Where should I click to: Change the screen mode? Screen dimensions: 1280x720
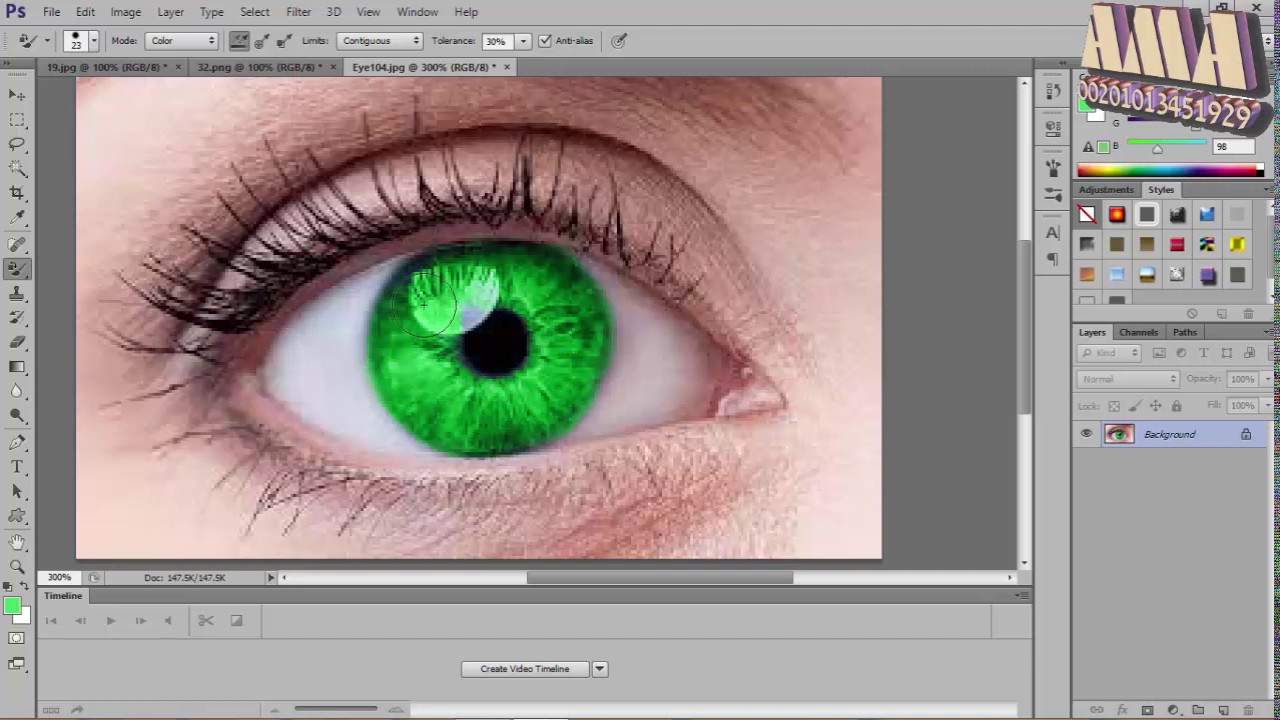click(17, 663)
